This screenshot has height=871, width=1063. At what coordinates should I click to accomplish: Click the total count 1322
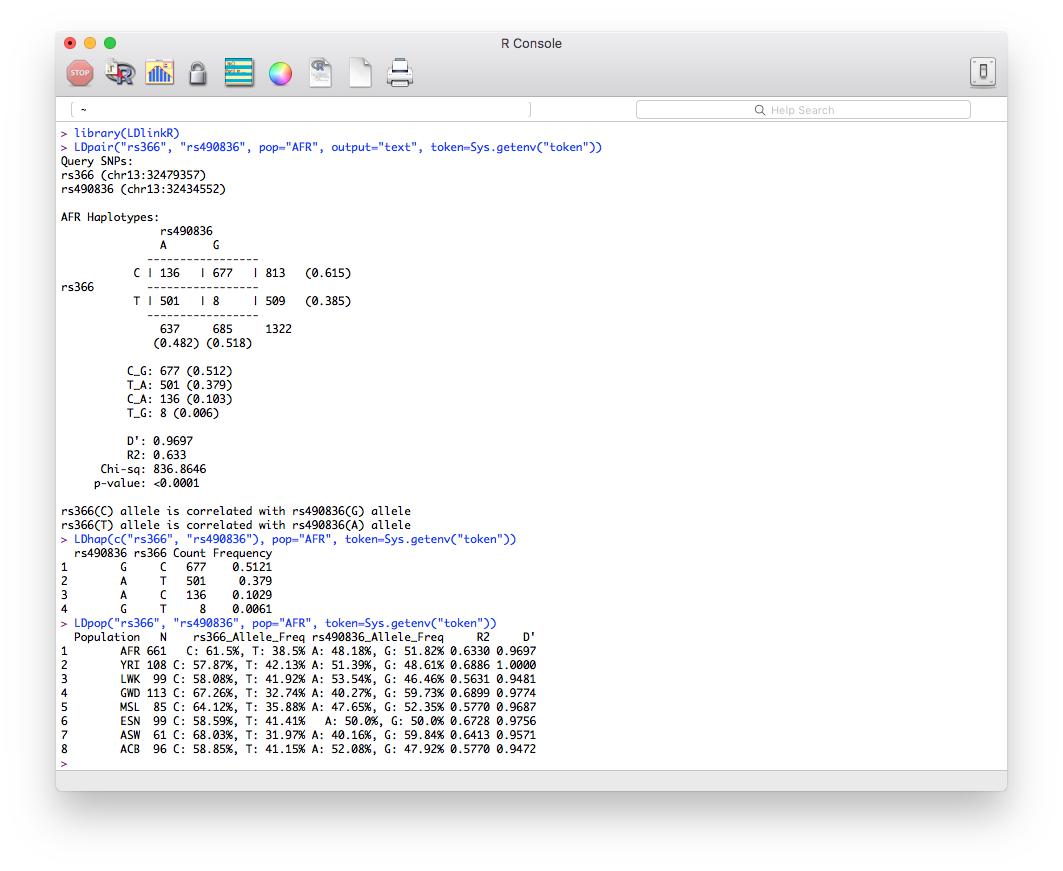[x=279, y=329]
